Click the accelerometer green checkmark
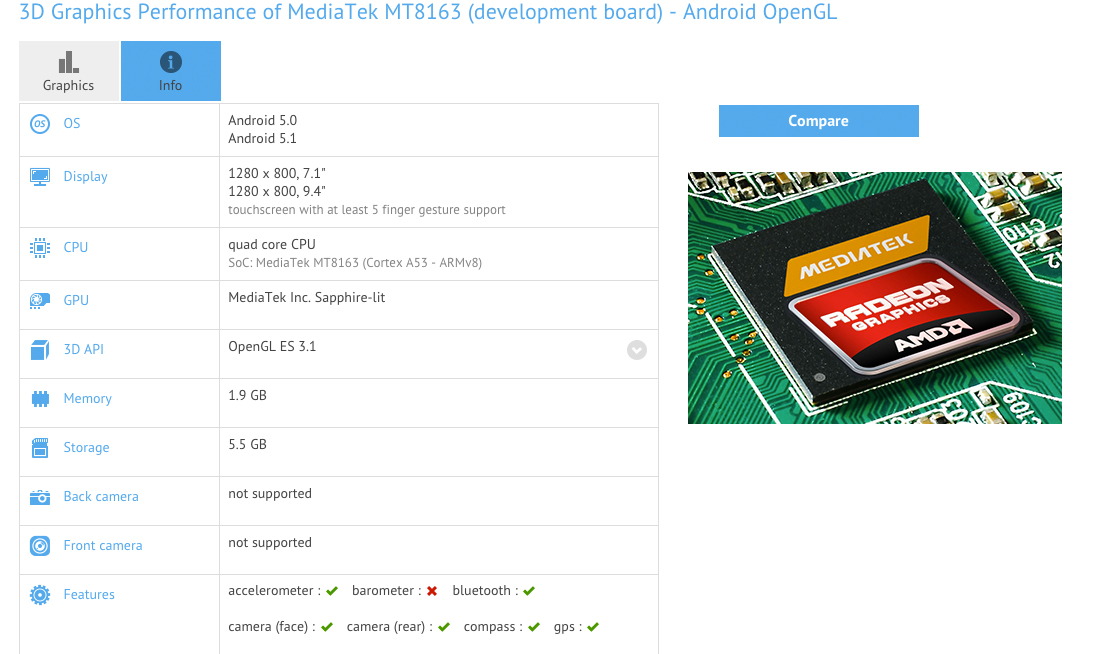This screenshot has height=654, width=1115. click(x=332, y=591)
